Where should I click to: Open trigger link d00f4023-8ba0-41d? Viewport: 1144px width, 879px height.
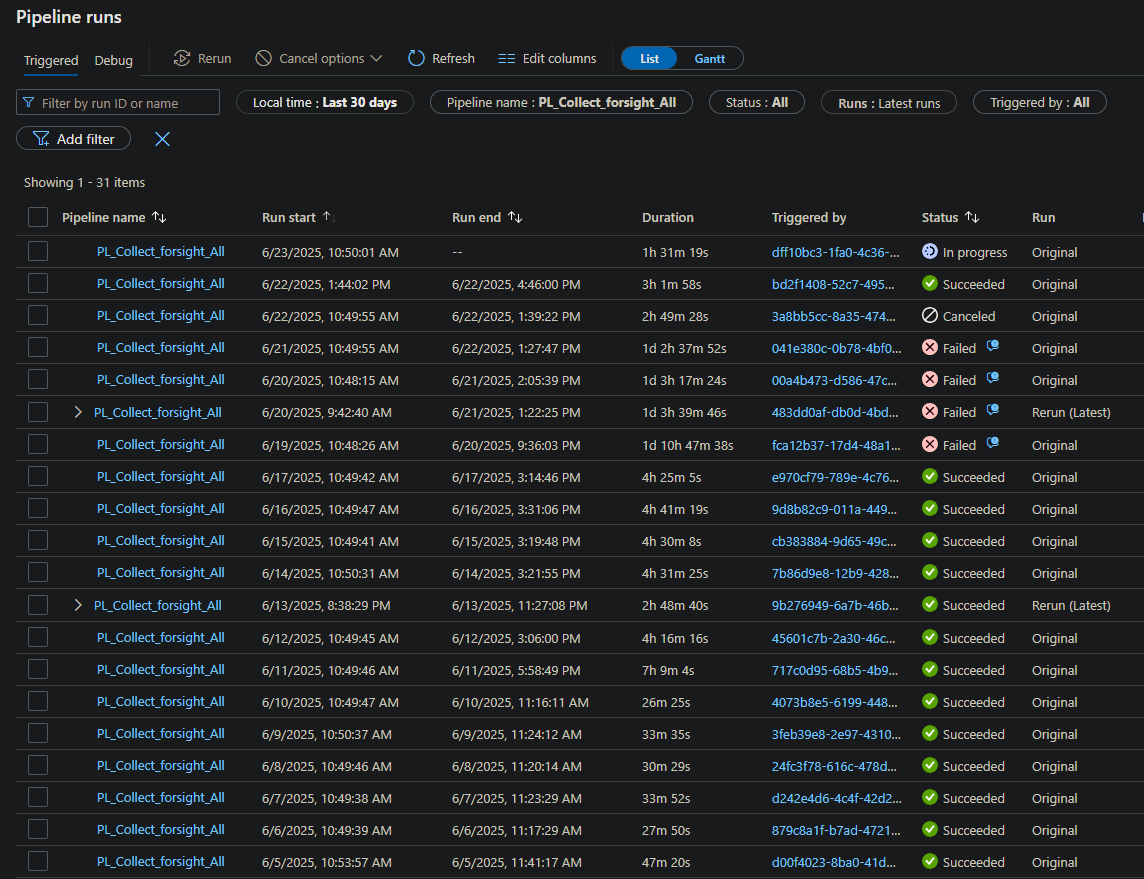[x=834, y=863]
